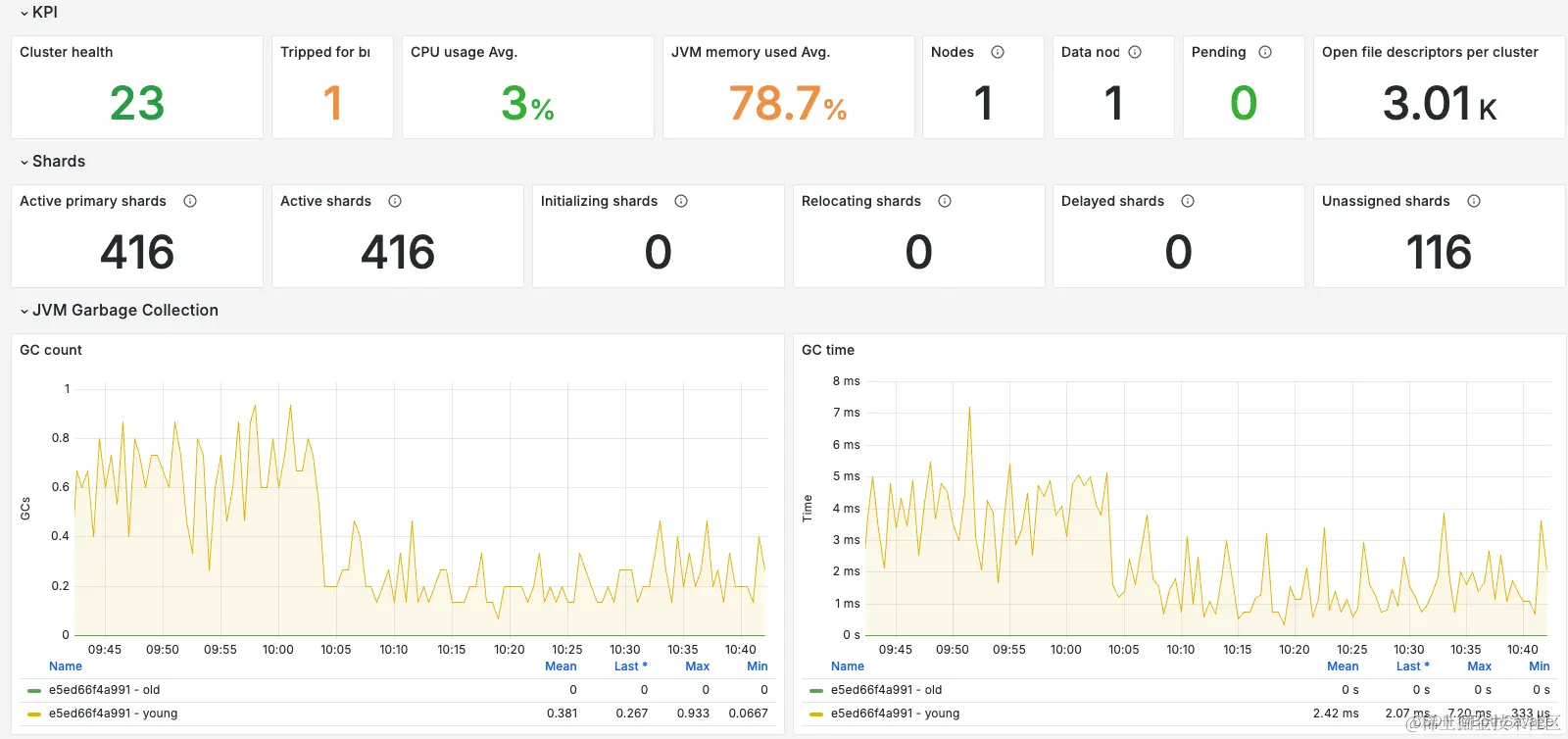
Task: Click yellow swatch of young series in GC count
Action: point(34,714)
